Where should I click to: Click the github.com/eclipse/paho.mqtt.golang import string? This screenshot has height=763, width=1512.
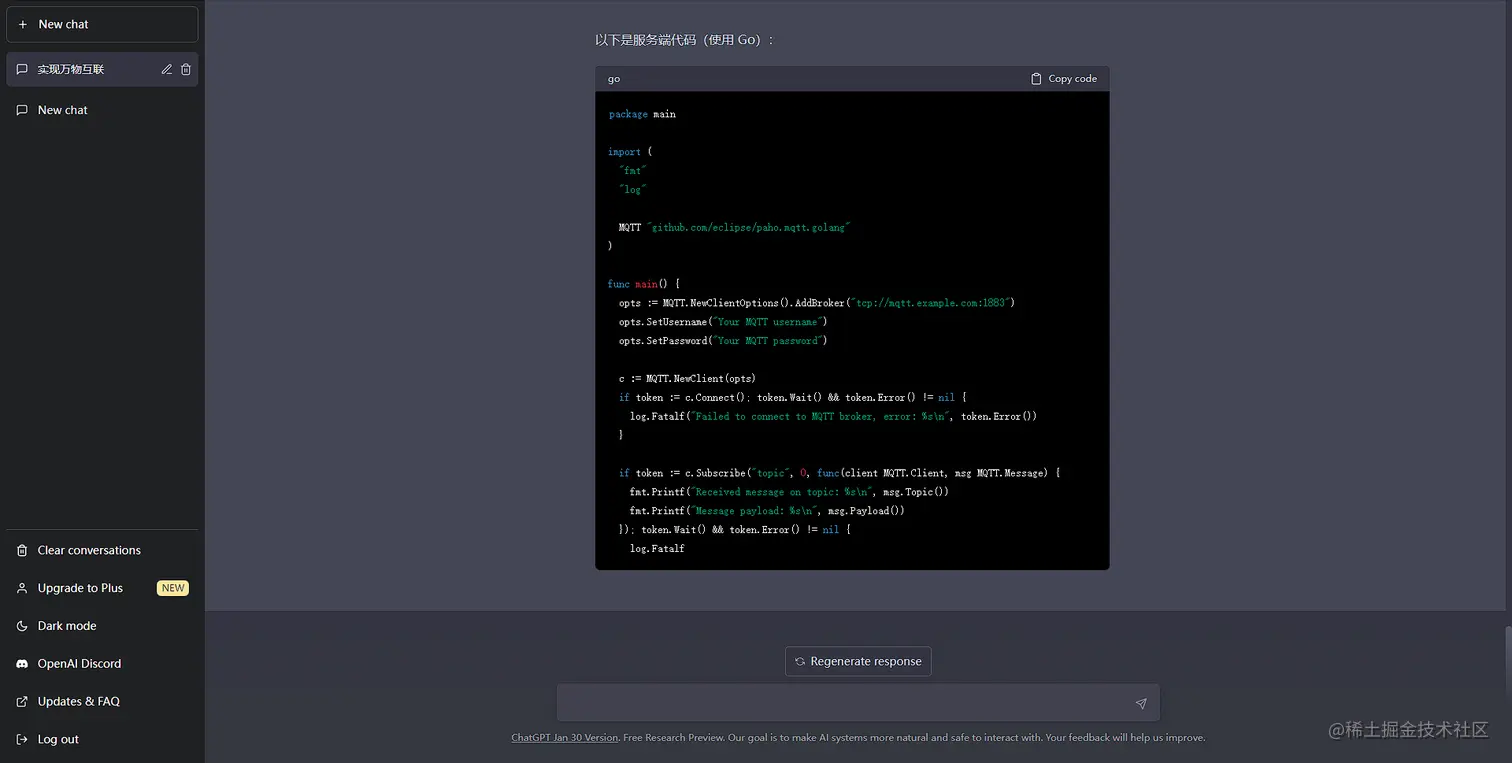point(748,228)
